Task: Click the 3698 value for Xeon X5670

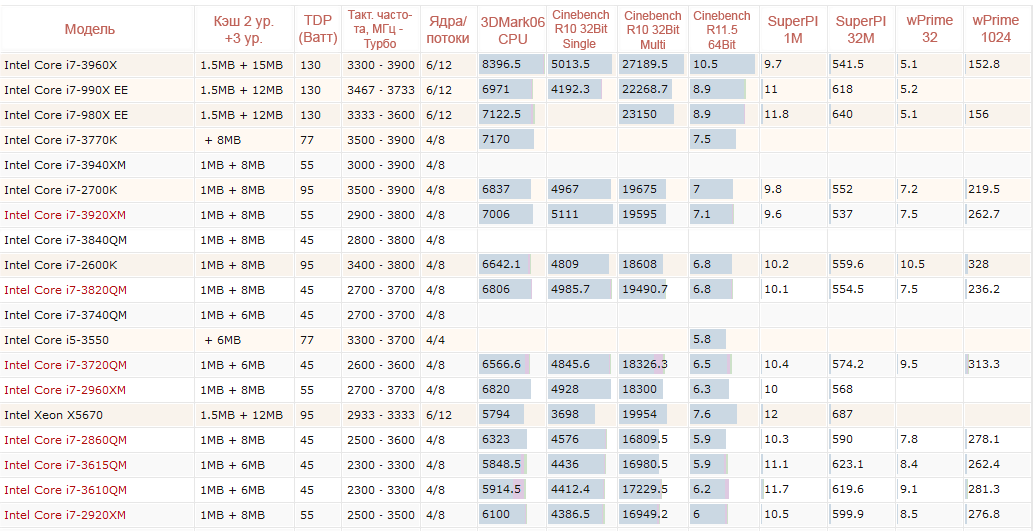Action: coord(565,415)
